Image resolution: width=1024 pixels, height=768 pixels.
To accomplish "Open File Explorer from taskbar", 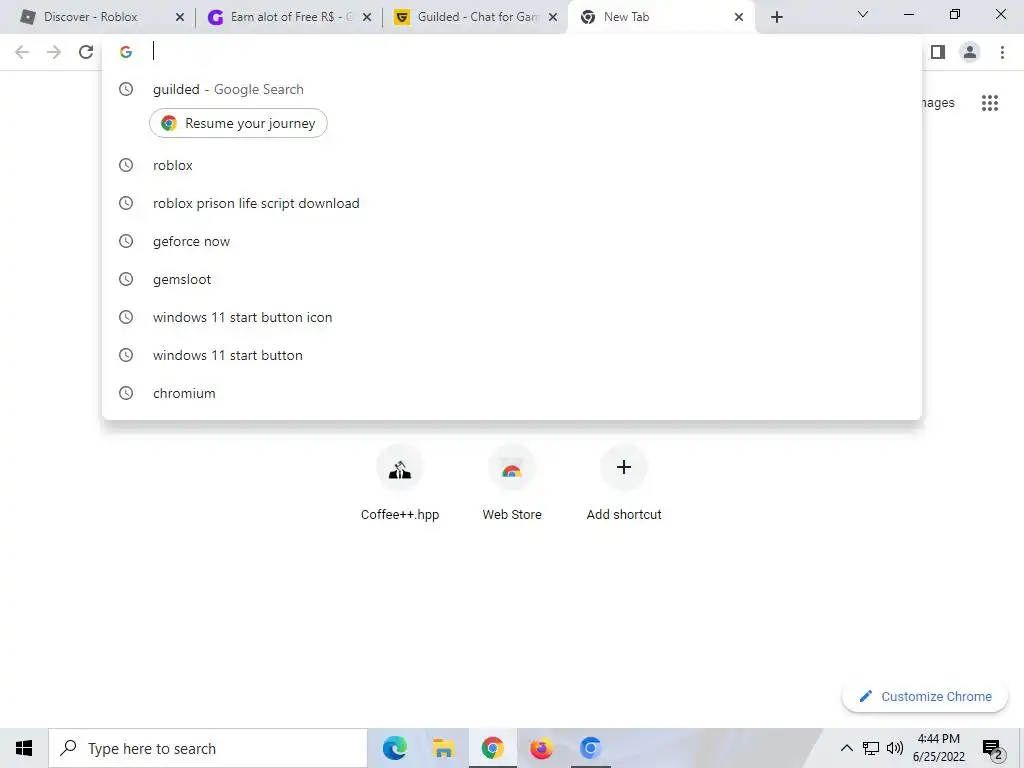I will (443, 748).
